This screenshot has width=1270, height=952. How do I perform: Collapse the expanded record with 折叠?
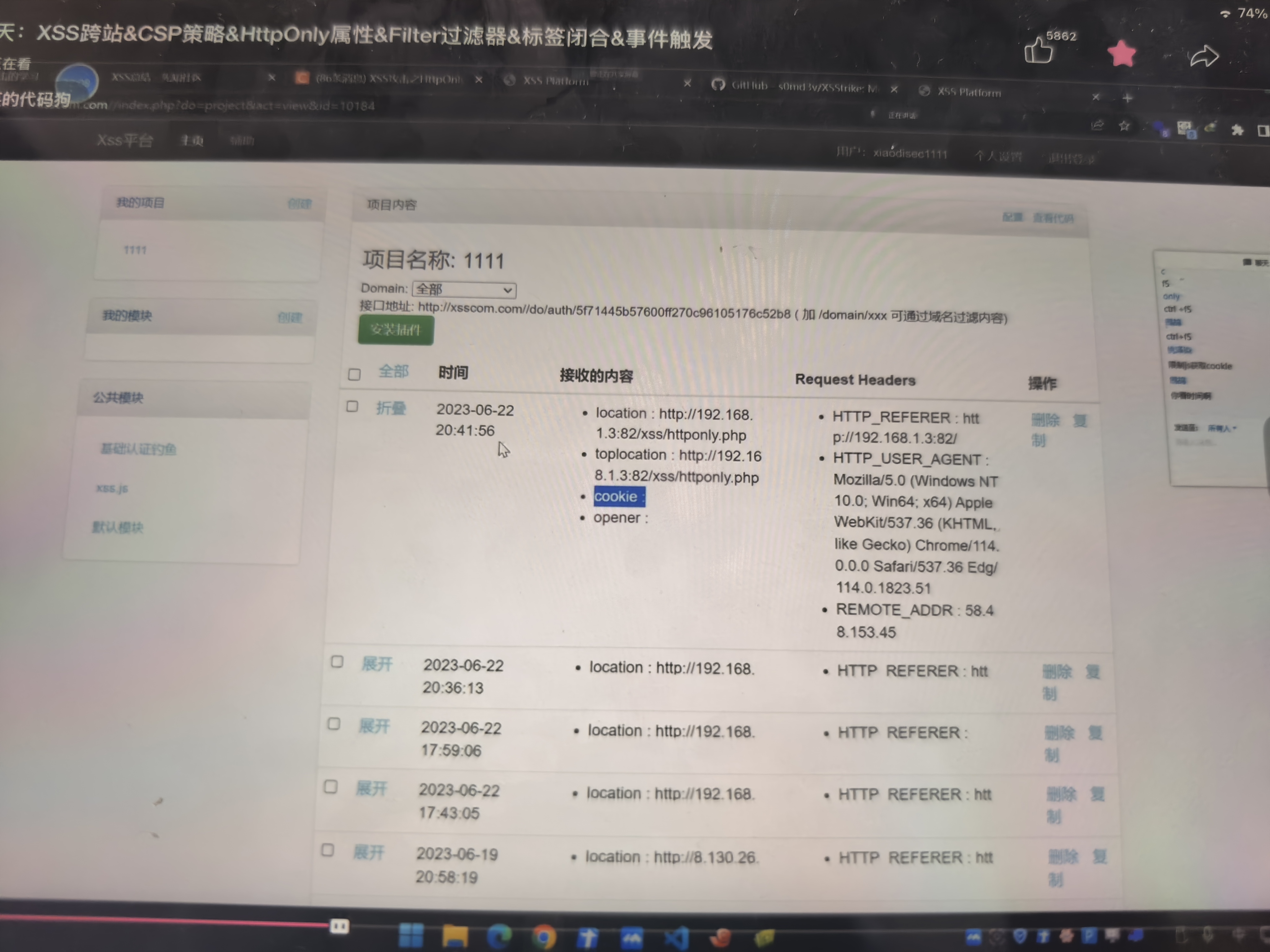(391, 408)
